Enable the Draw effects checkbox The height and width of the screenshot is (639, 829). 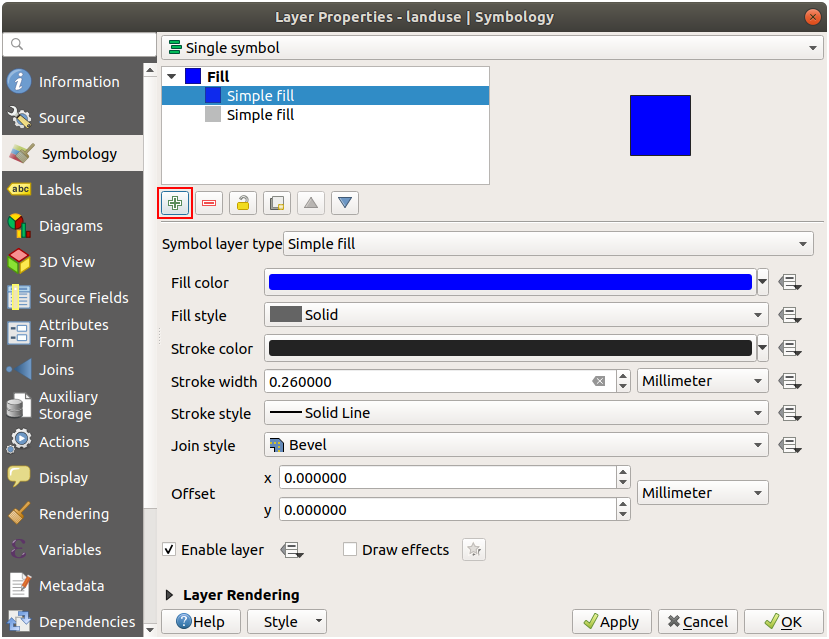[x=350, y=550]
